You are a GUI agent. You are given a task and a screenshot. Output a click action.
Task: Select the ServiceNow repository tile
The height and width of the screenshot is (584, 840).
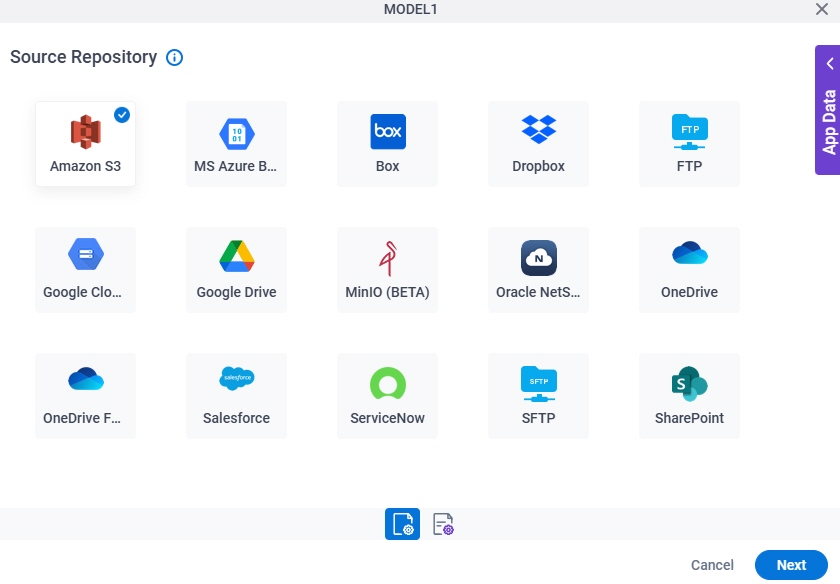pyautogui.click(x=387, y=395)
